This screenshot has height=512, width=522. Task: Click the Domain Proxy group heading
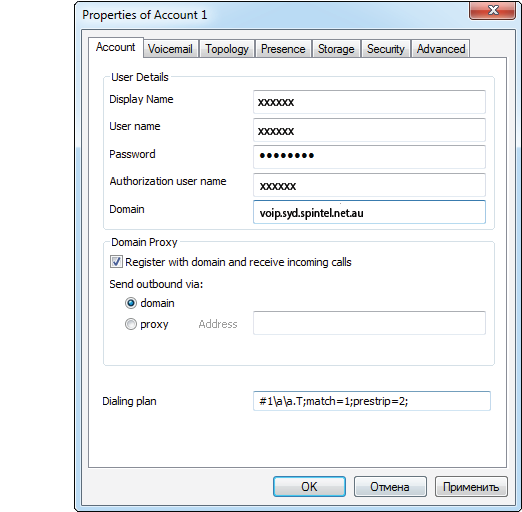click(x=144, y=242)
